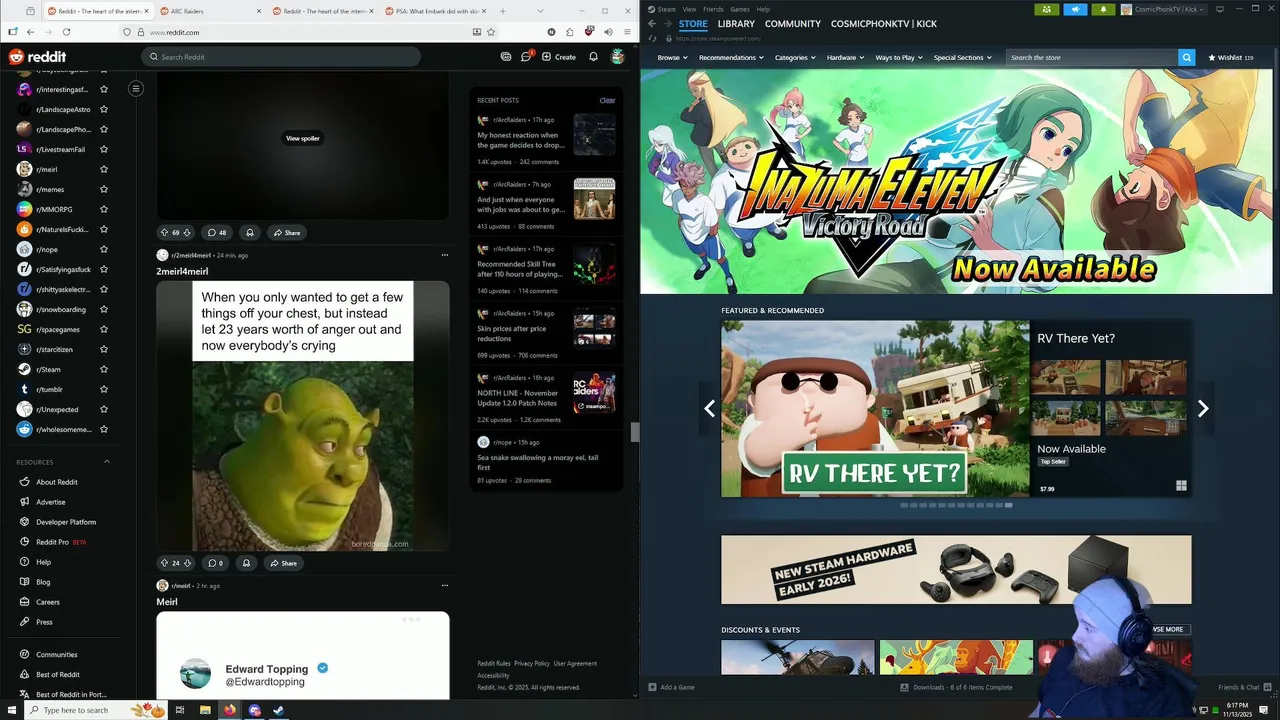This screenshot has width=1280, height=720.
Task: Open Steam friends green button
Action: coord(1047,9)
